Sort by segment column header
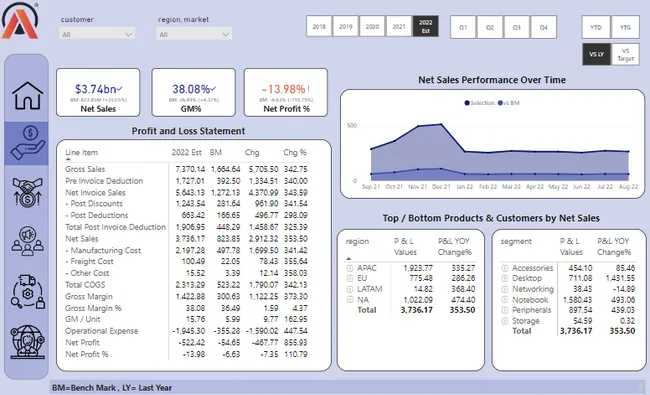 pyautogui.click(x=516, y=241)
